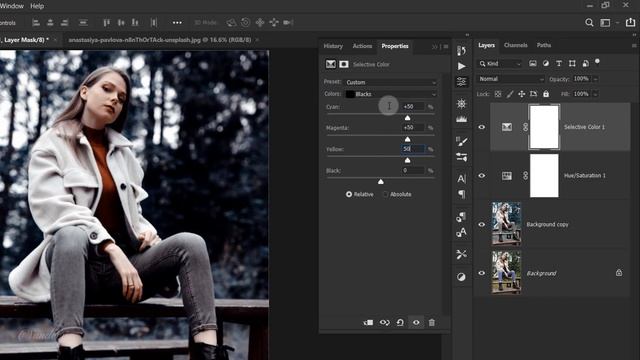Expand the hidden panel tabs chevron
640x360 pixels.
[x=434, y=47]
